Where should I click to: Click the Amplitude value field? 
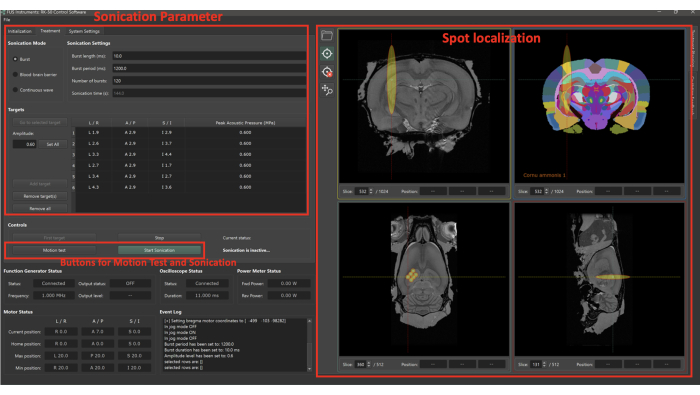point(25,144)
